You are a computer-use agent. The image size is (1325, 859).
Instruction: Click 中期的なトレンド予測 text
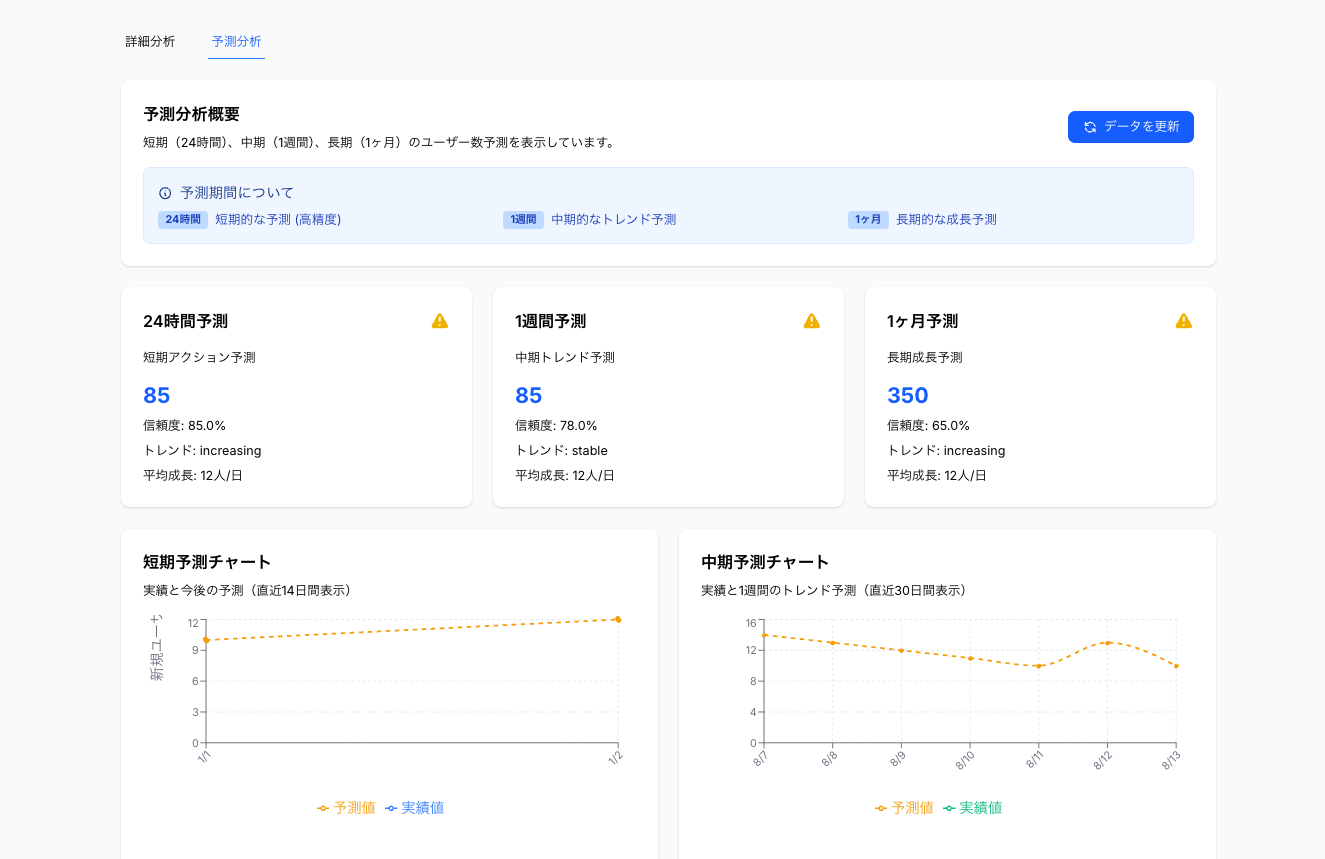coord(613,220)
